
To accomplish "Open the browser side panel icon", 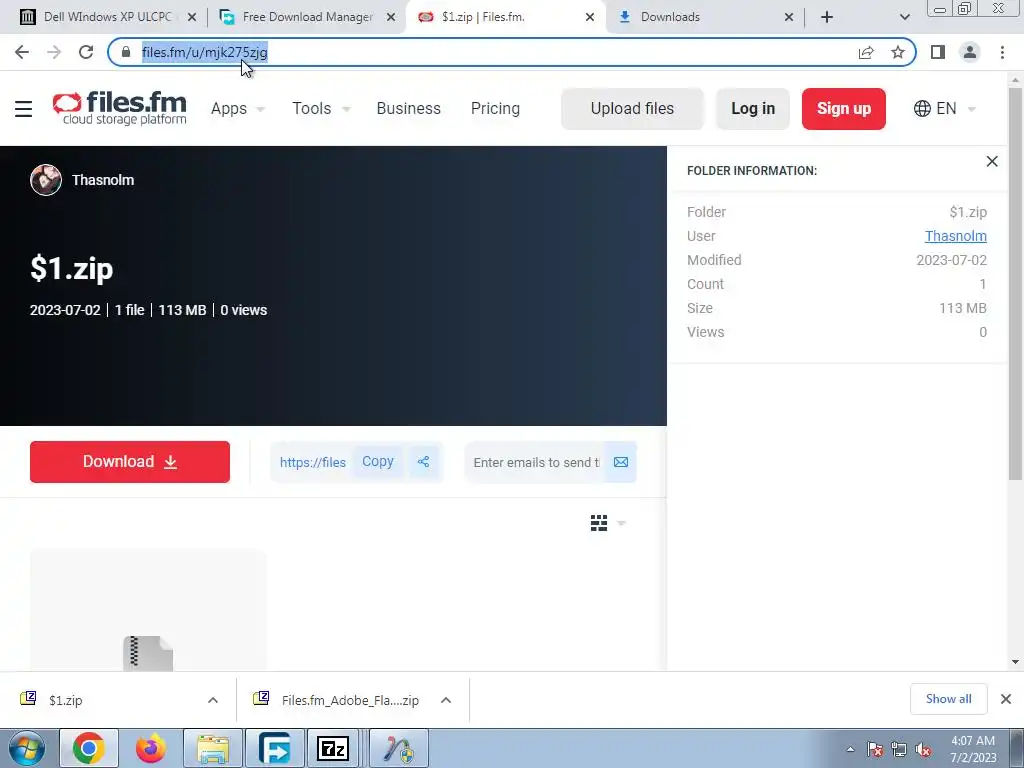I will [x=938, y=52].
